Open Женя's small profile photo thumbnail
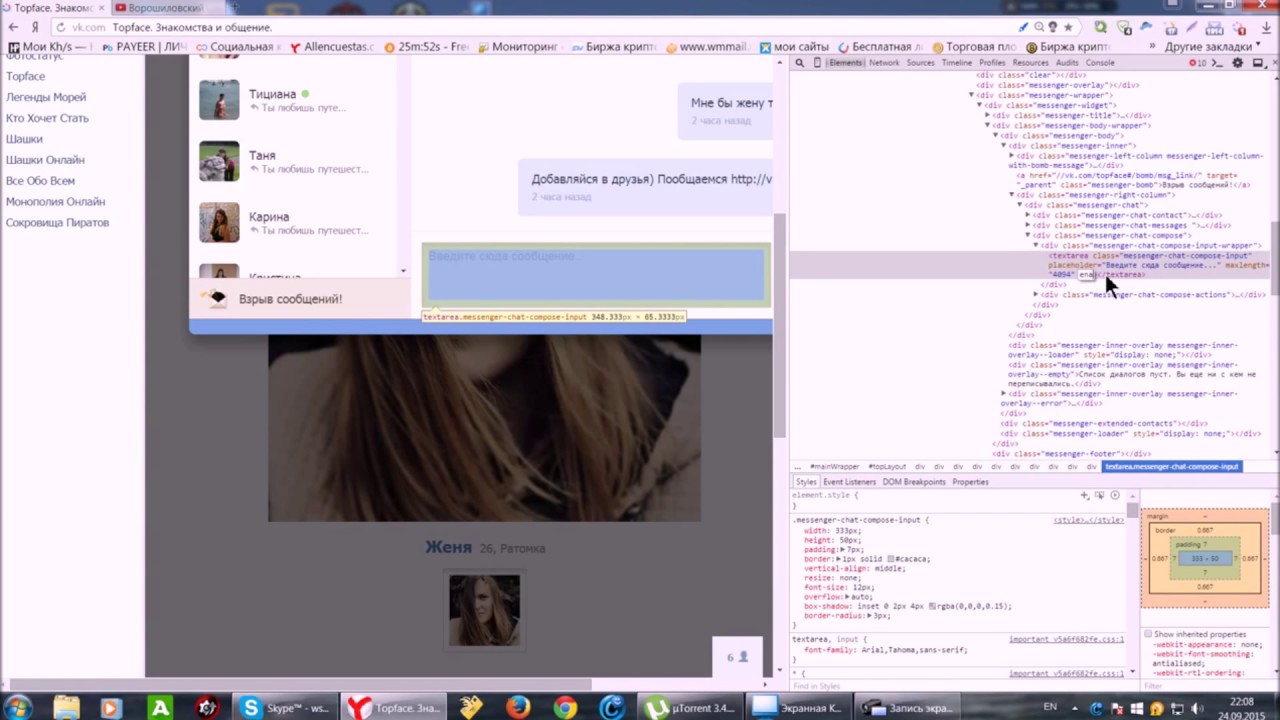The image size is (1280, 720). click(484, 610)
